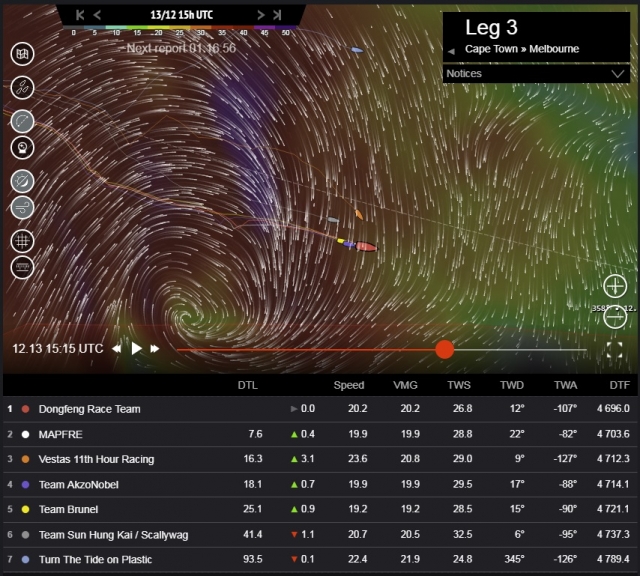Sort by TWS column header

(459, 385)
